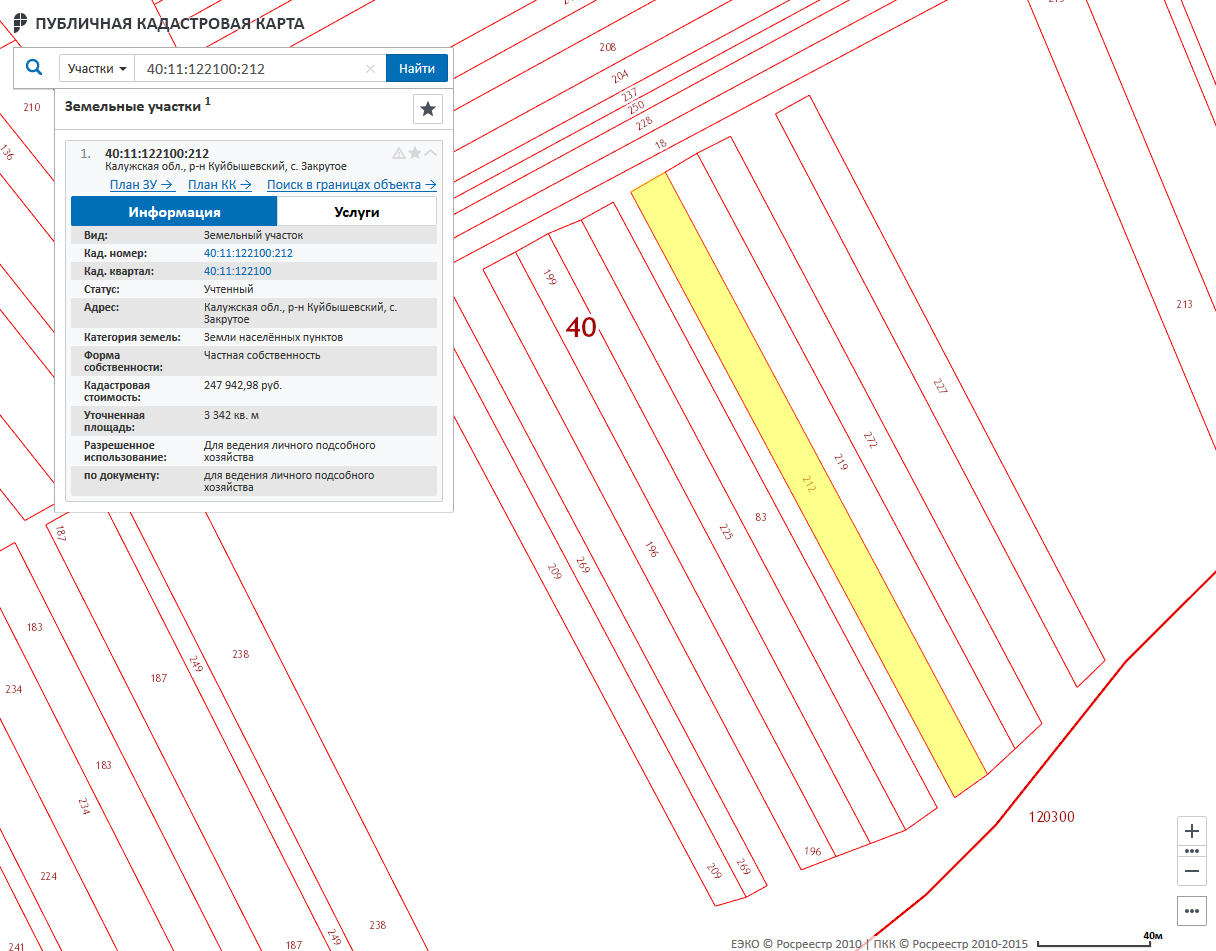Viewport: 1216px width, 951px height.
Task: Click the cadastral number search field
Action: pyautogui.click(x=250, y=69)
